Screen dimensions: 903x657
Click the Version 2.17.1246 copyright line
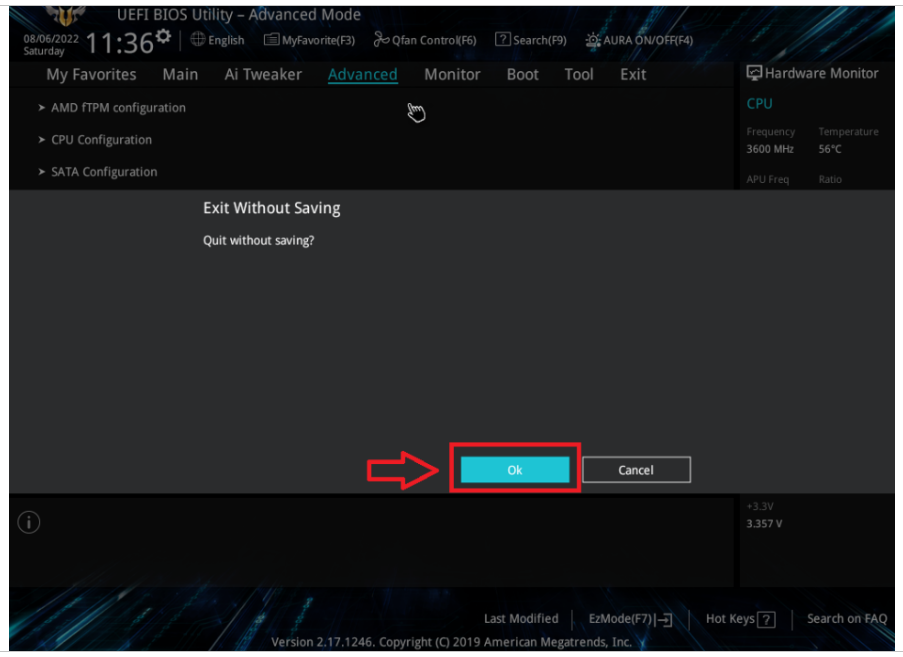click(452, 642)
